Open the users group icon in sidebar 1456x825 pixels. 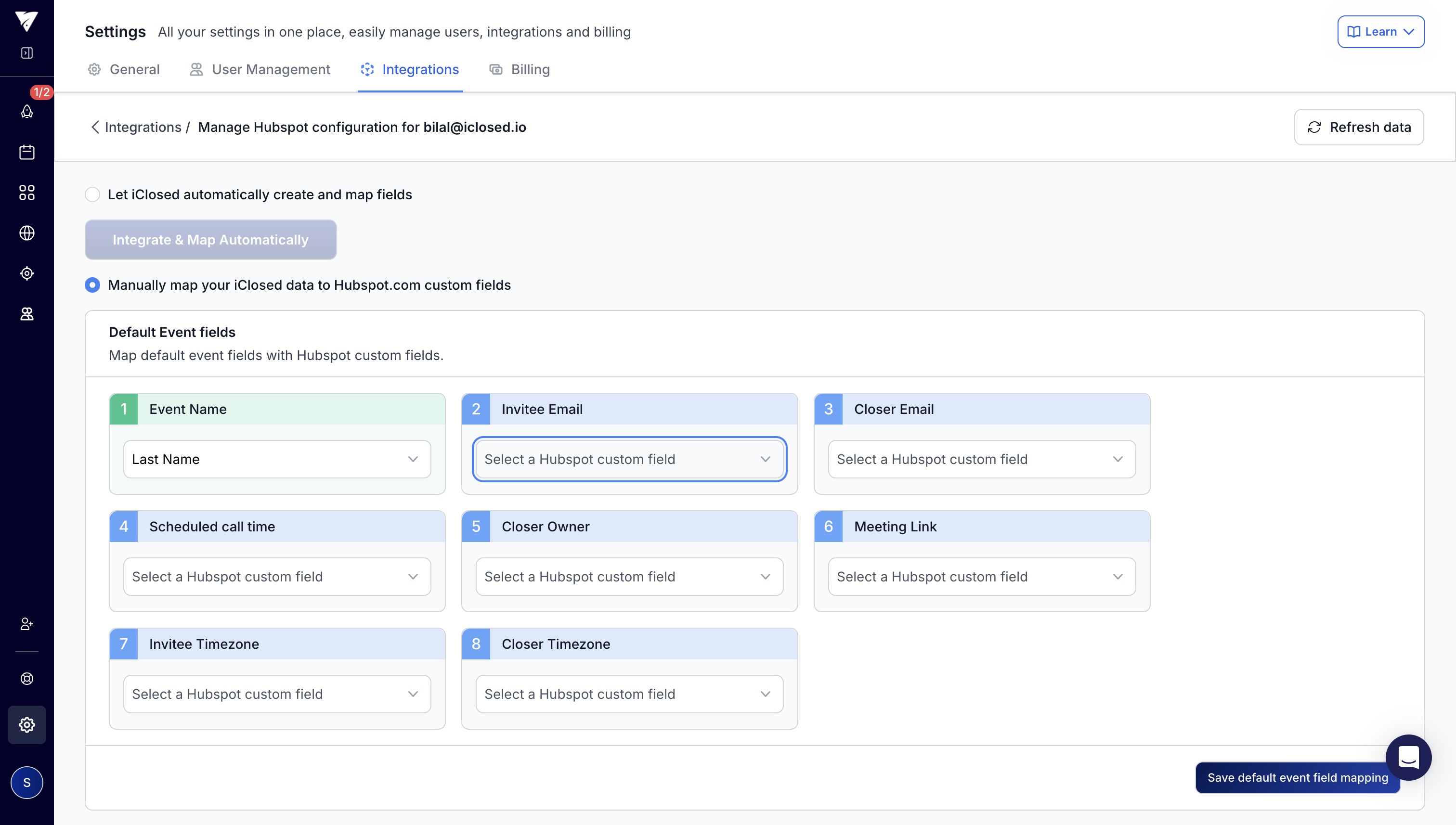coord(26,314)
